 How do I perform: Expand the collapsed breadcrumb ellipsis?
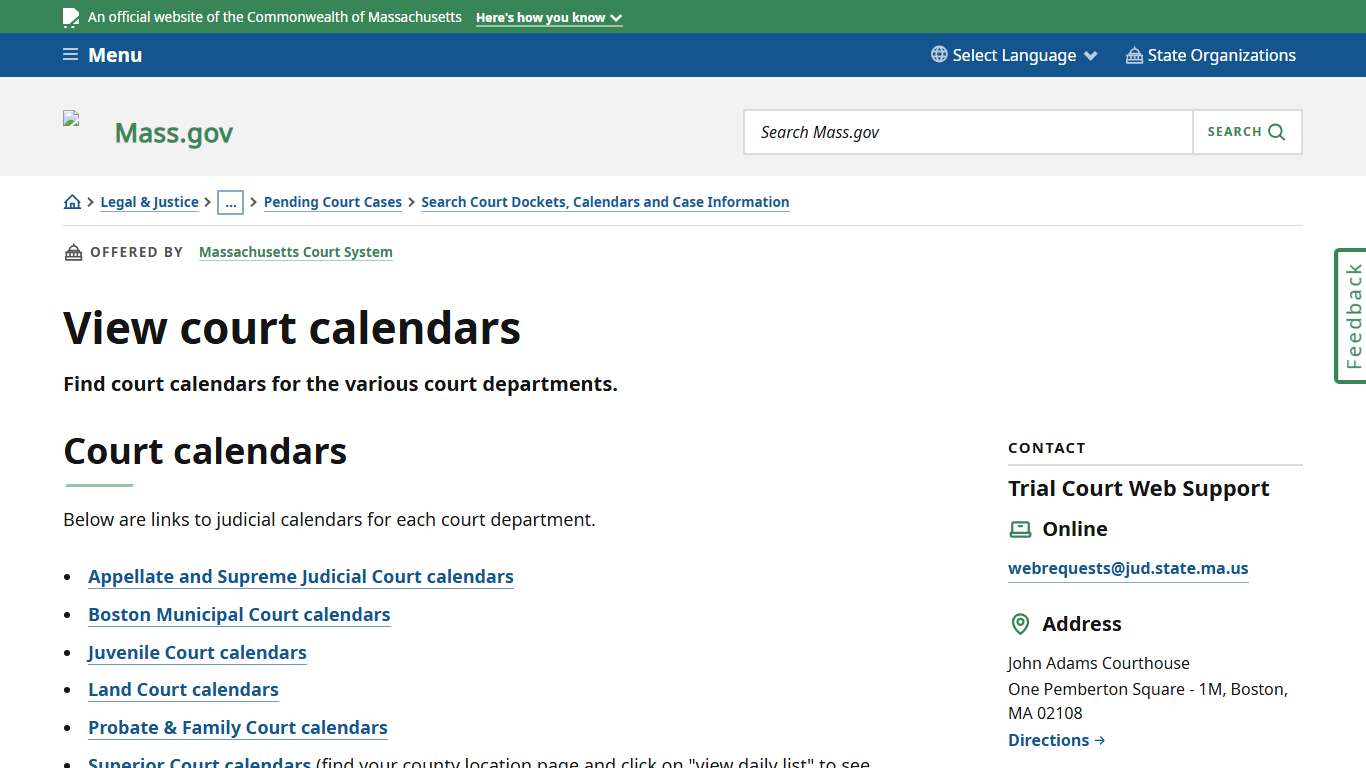tap(231, 202)
